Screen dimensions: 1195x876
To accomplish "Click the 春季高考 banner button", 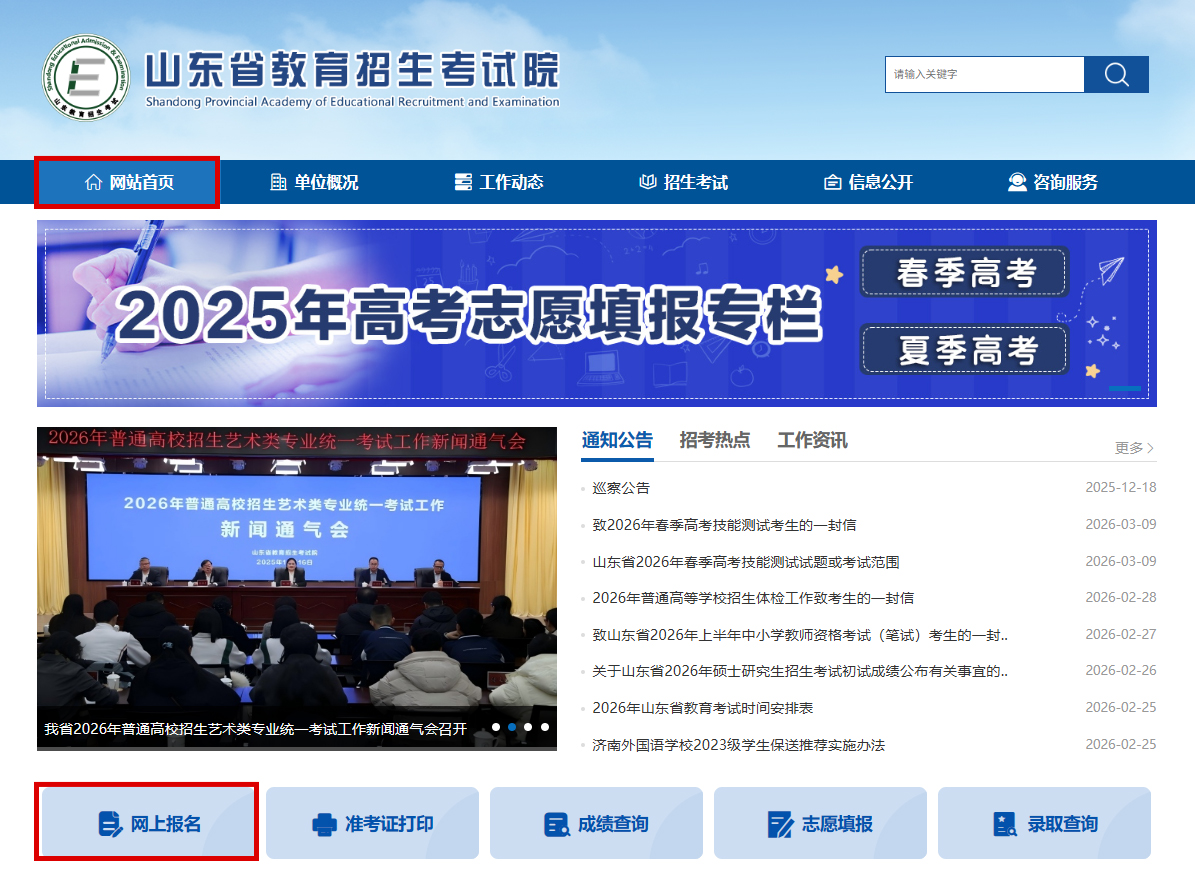I will coord(964,273).
